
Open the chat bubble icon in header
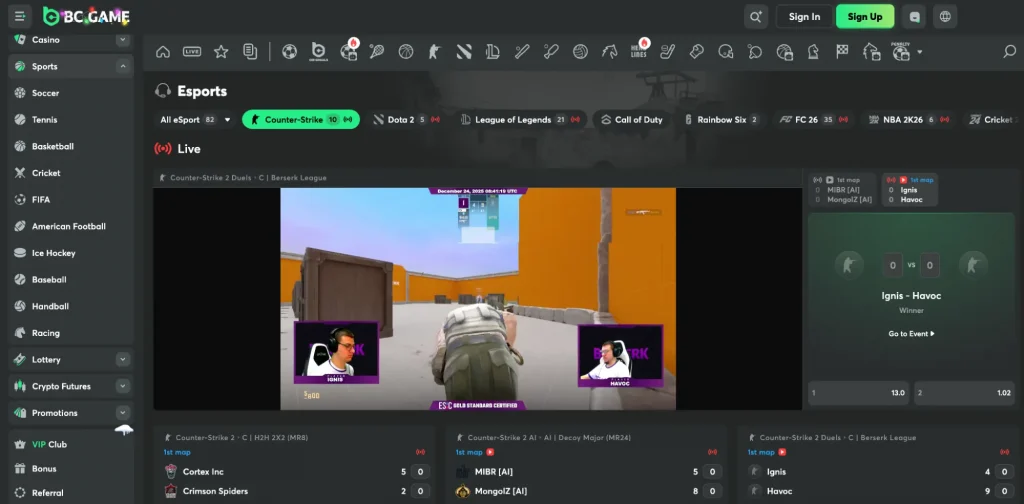912,16
